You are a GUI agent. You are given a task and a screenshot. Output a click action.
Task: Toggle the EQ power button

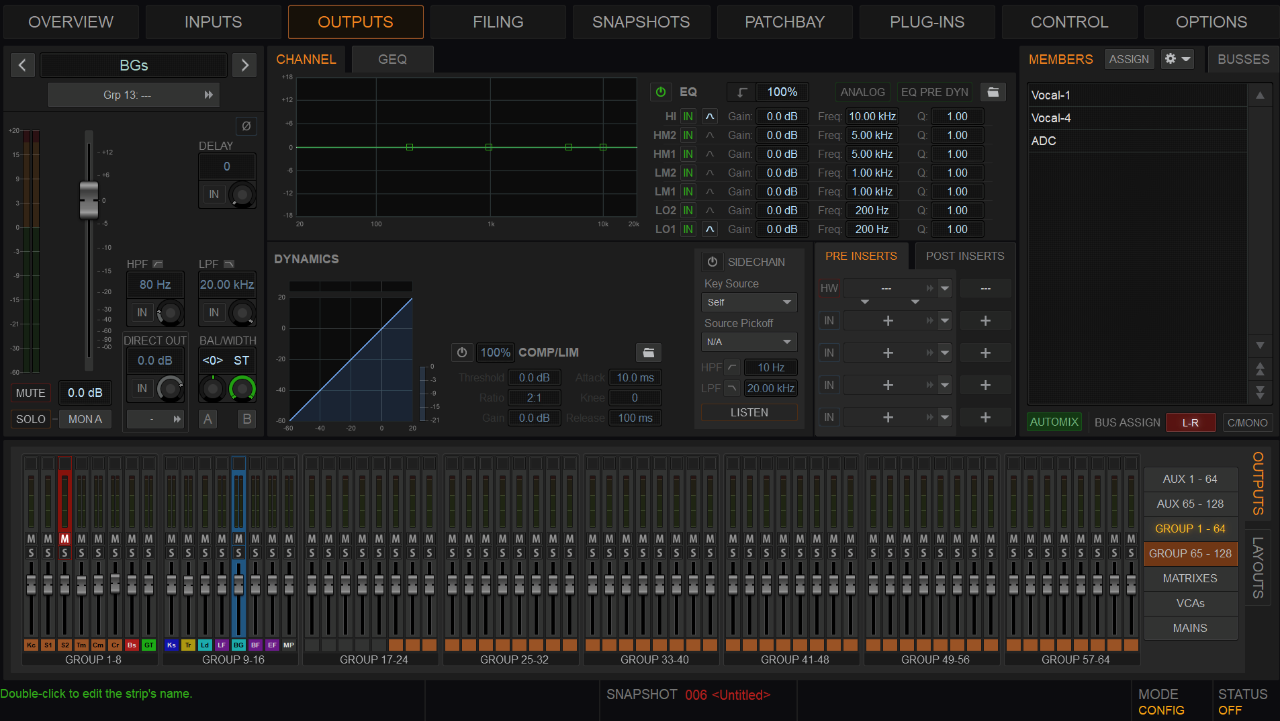pos(660,92)
